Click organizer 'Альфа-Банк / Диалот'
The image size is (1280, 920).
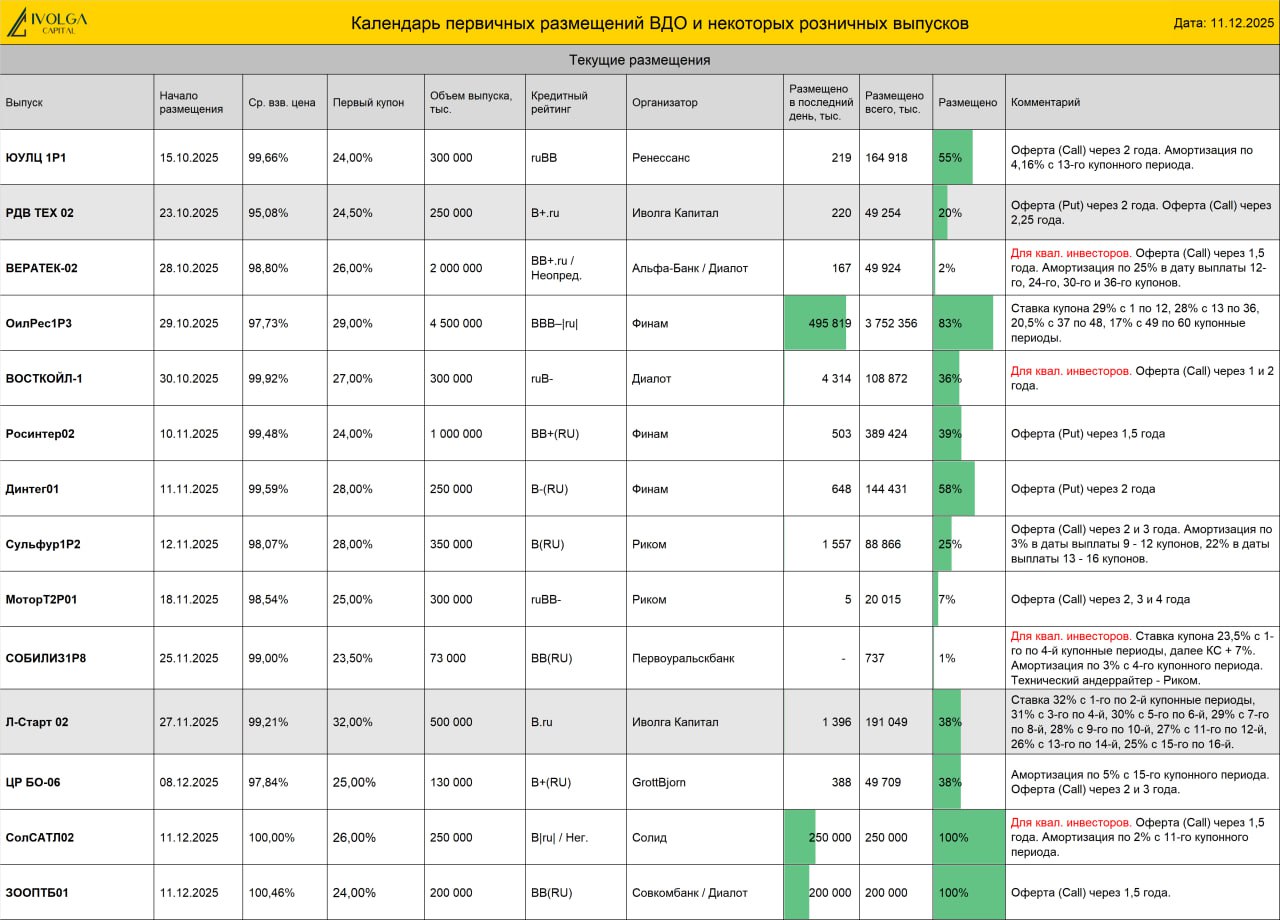point(689,268)
